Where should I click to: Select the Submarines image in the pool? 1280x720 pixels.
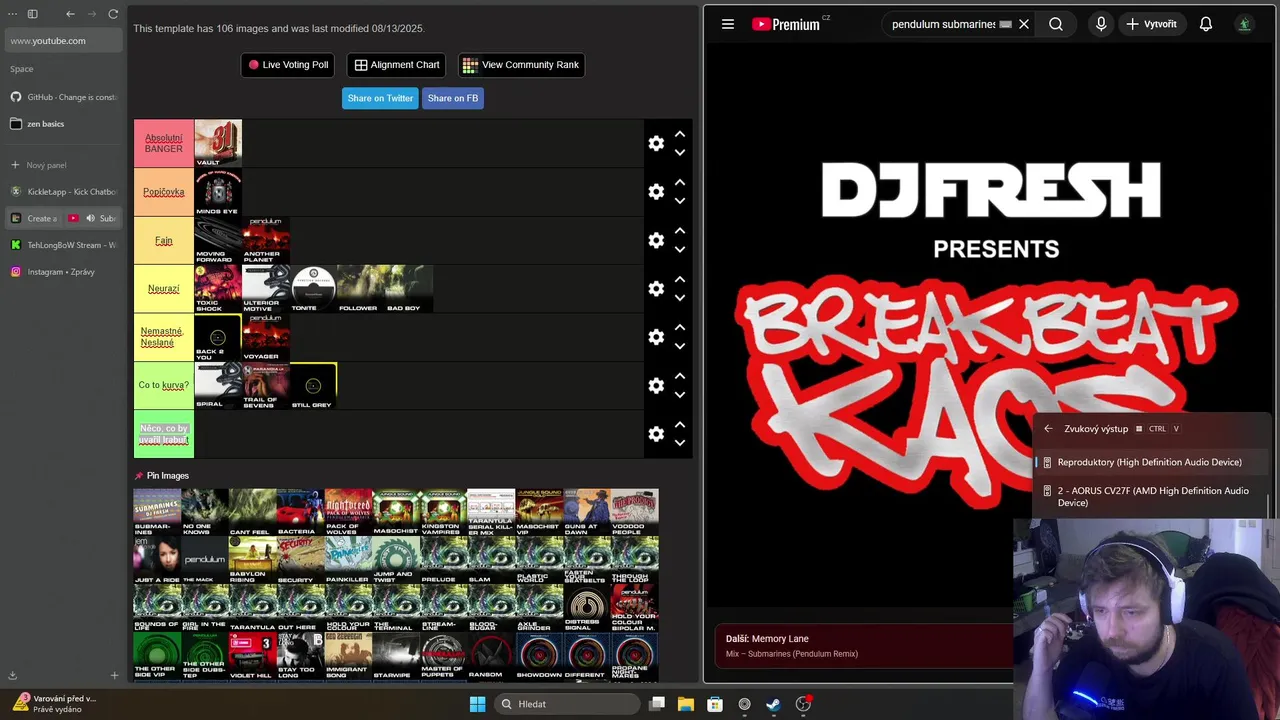tap(157, 512)
